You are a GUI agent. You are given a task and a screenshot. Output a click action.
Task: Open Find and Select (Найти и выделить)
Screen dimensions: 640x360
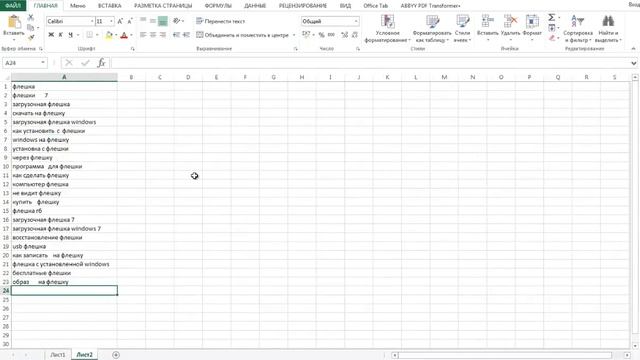click(608, 29)
